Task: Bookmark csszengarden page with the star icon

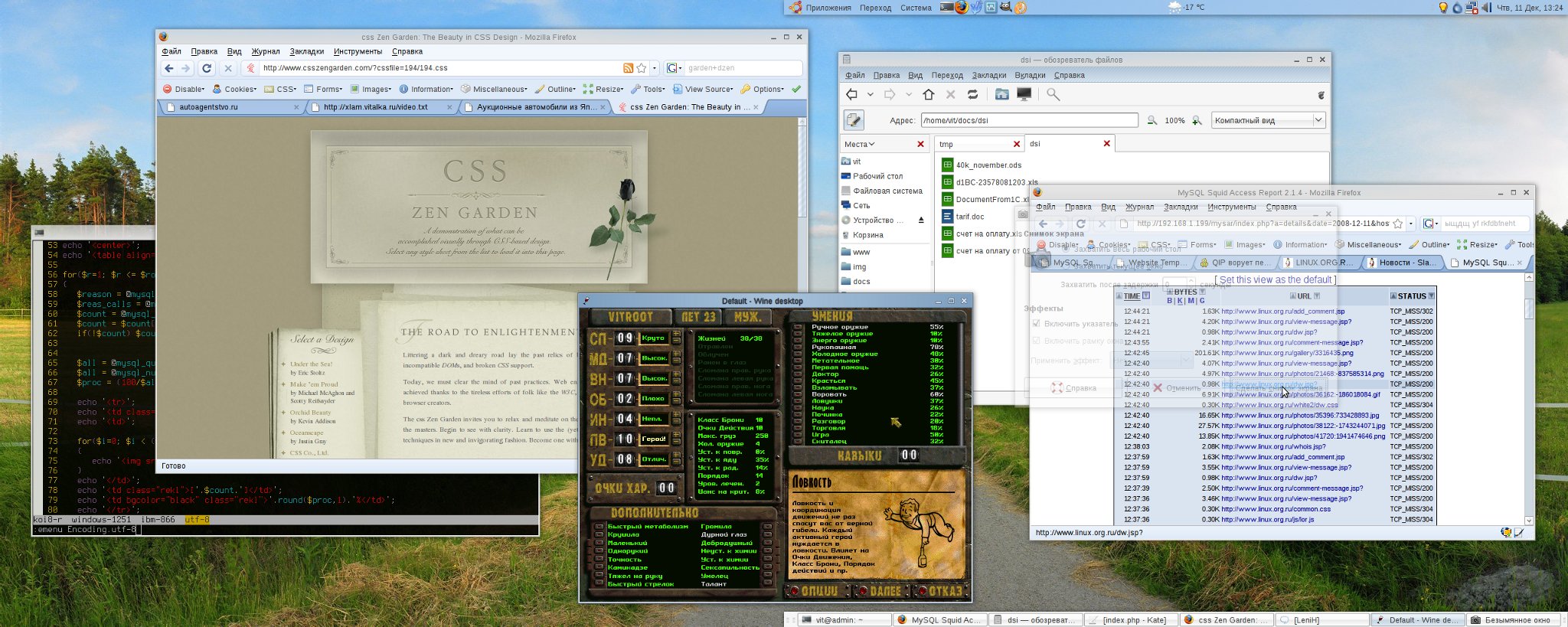Action: pos(642,68)
